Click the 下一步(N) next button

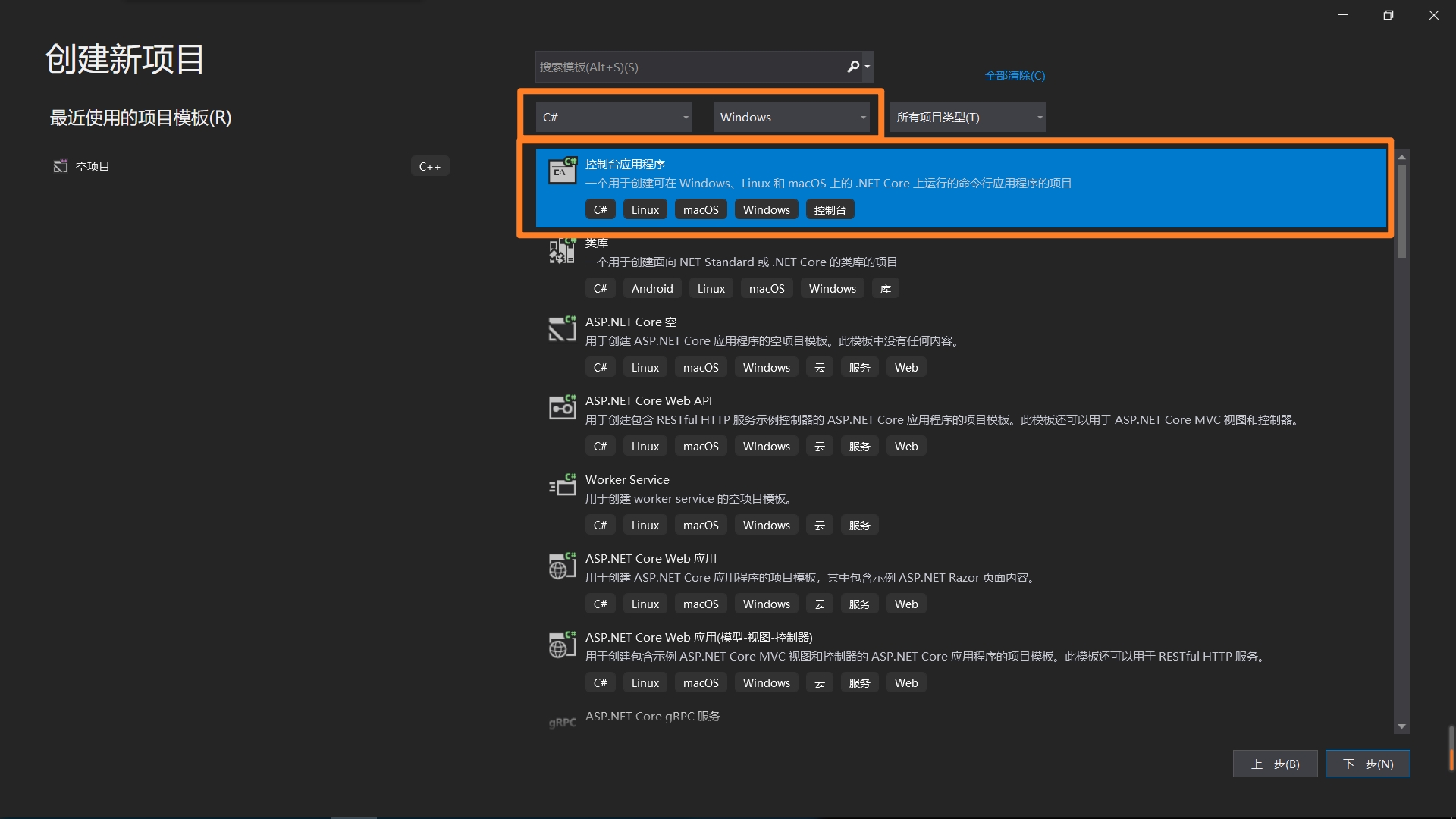[1367, 764]
